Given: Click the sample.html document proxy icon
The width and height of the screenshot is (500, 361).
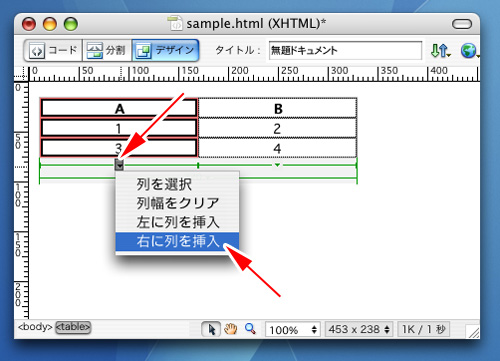Looking at the screenshot, I should tap(175, 23).
